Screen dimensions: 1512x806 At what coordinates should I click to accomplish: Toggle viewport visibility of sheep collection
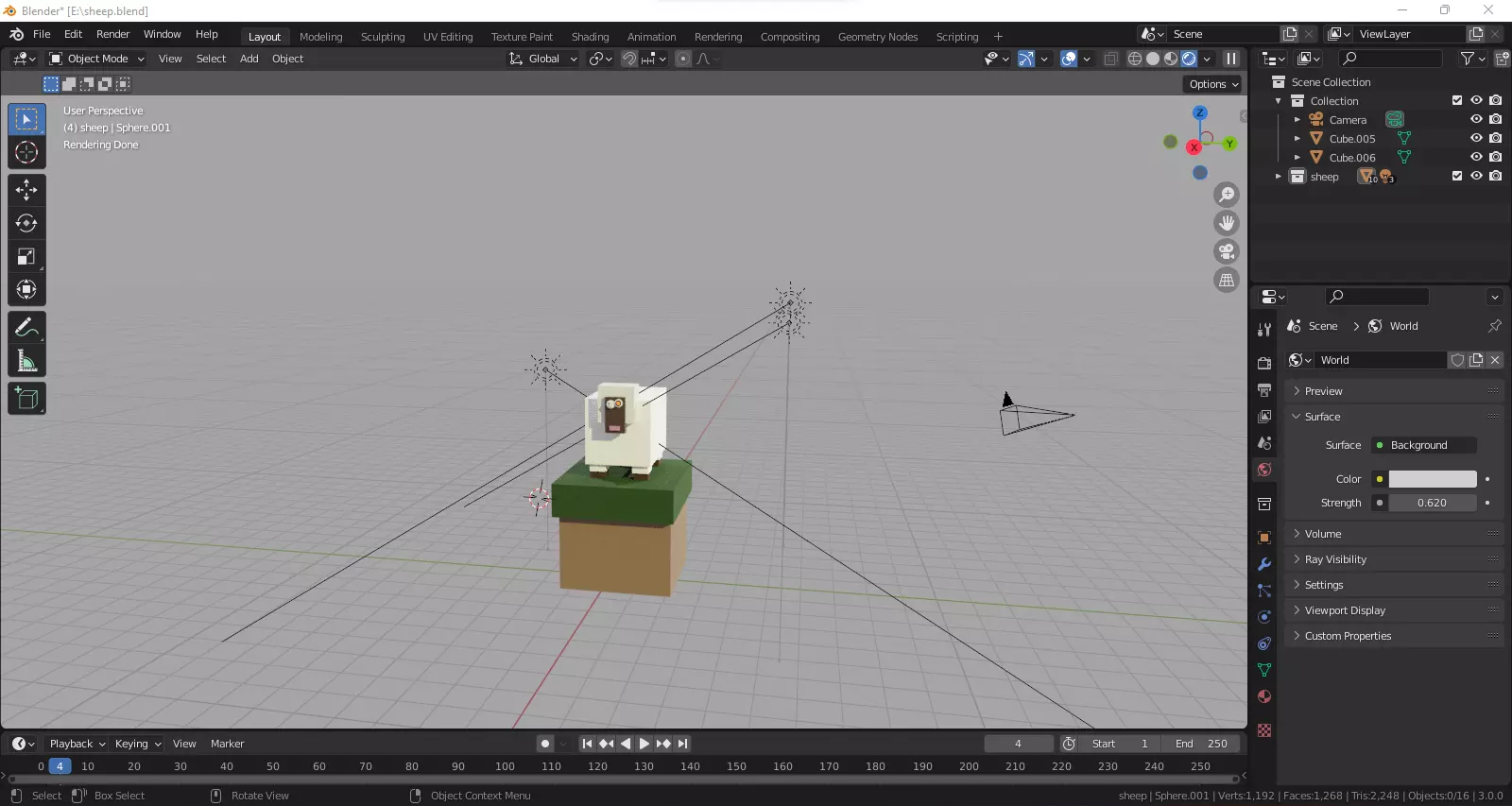1476,176
